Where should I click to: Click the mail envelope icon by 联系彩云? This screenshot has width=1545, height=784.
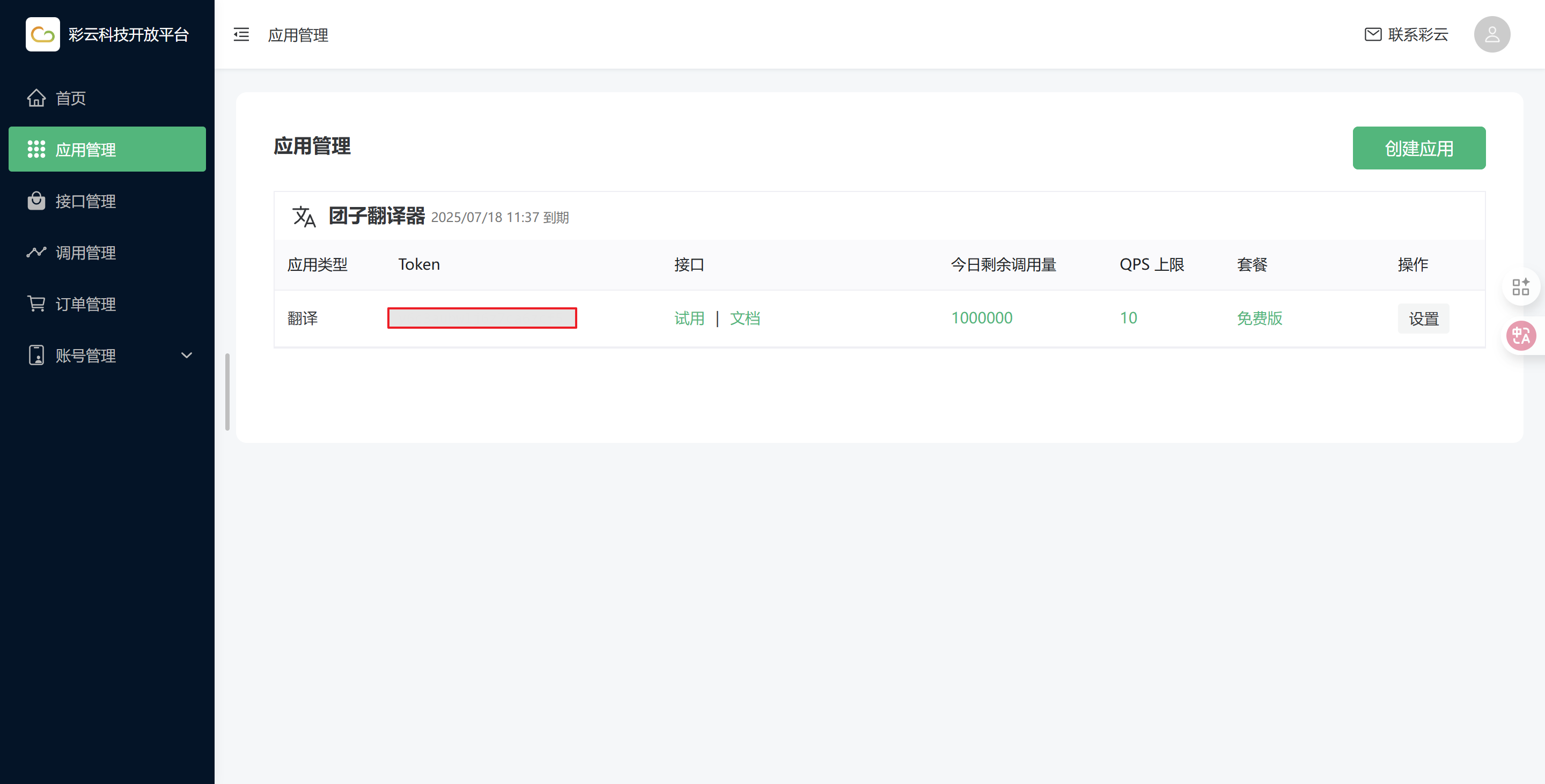click(x=1373, y=34)
